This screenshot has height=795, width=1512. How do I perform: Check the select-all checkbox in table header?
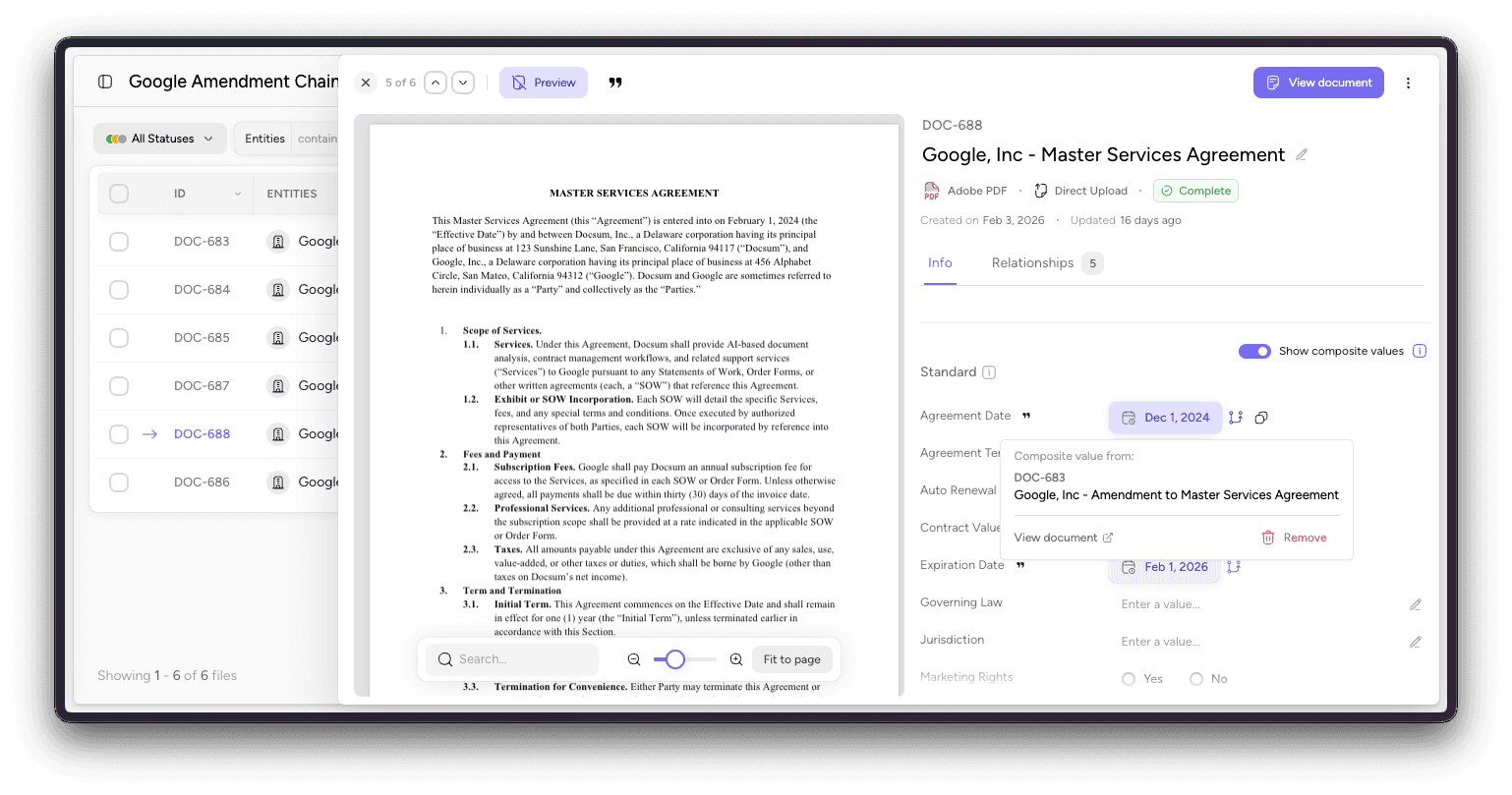tap(119, 194)
